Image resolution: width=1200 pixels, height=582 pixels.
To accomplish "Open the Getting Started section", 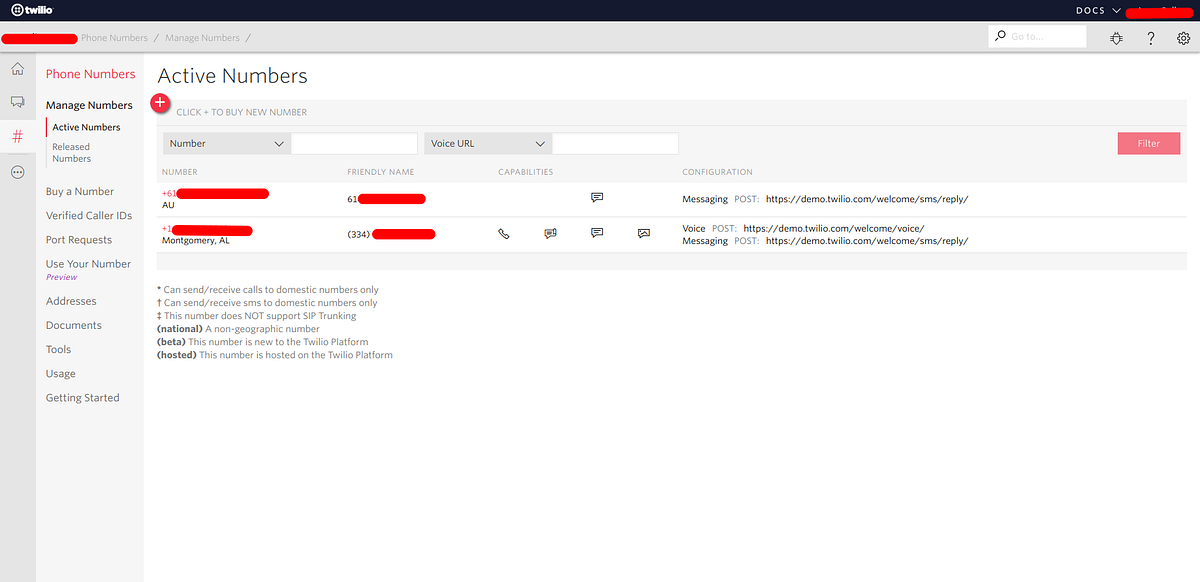I will [x=82, y=397].
